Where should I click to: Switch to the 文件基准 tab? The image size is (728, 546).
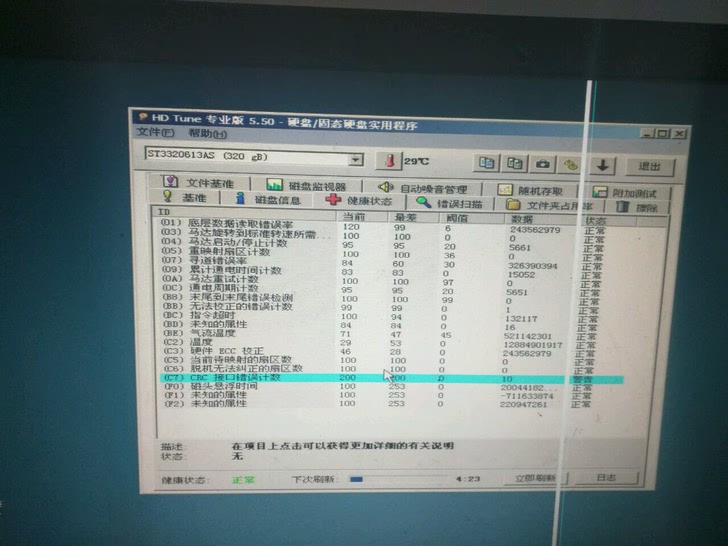[x=199, y=182]
